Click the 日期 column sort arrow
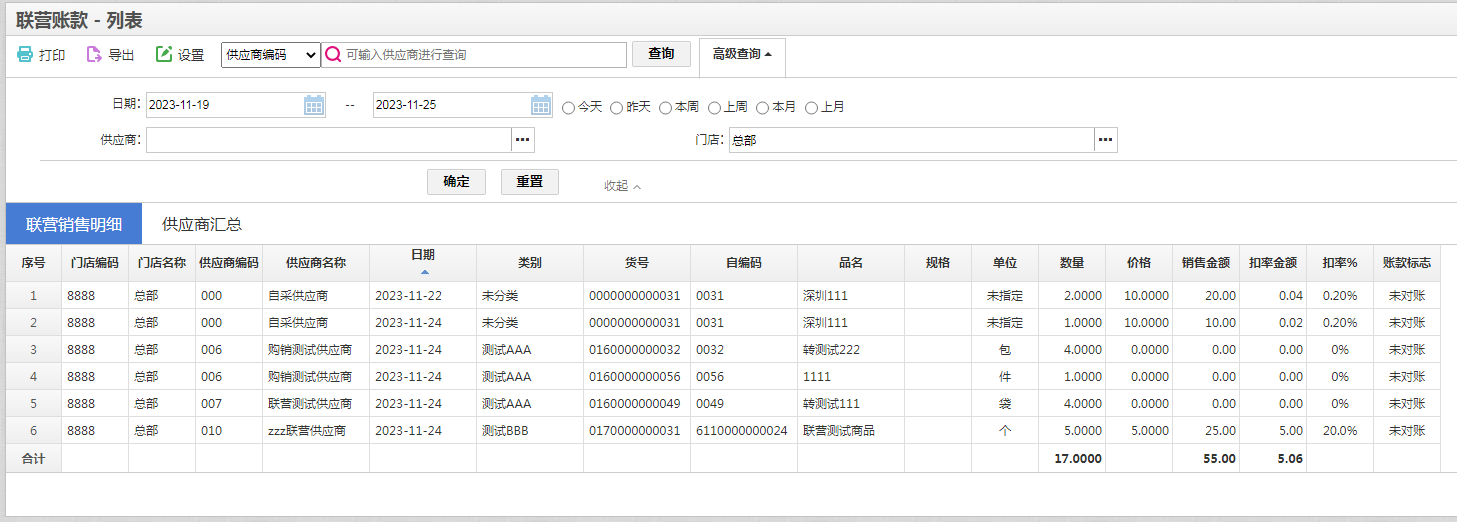Viewport: 1457px width, 522px height. (x=423, y=272)
